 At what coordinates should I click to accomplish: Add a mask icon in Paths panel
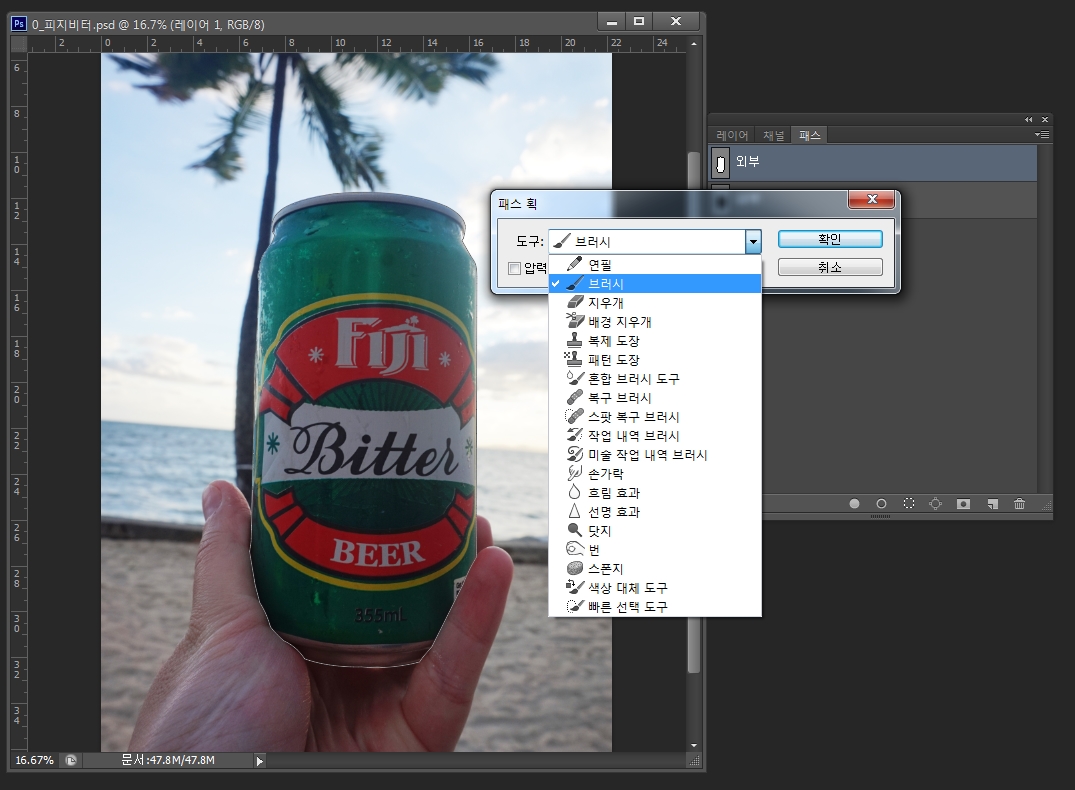pyautogui.click(x=963, y=504)
